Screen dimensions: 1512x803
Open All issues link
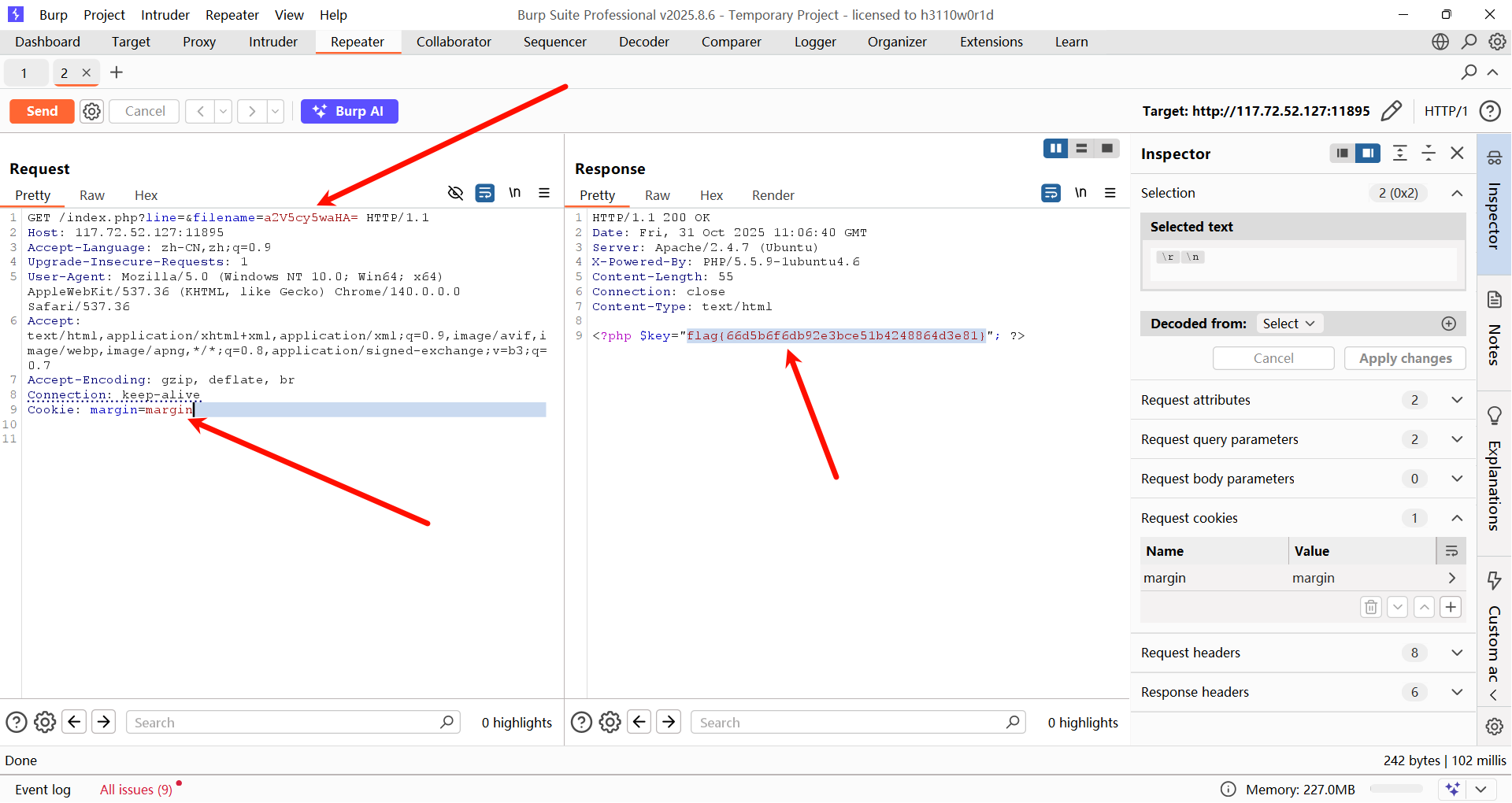tap(136, 790)
